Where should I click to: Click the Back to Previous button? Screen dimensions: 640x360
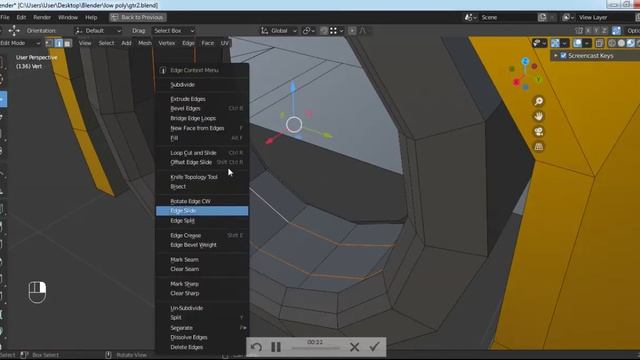(138, 17)
